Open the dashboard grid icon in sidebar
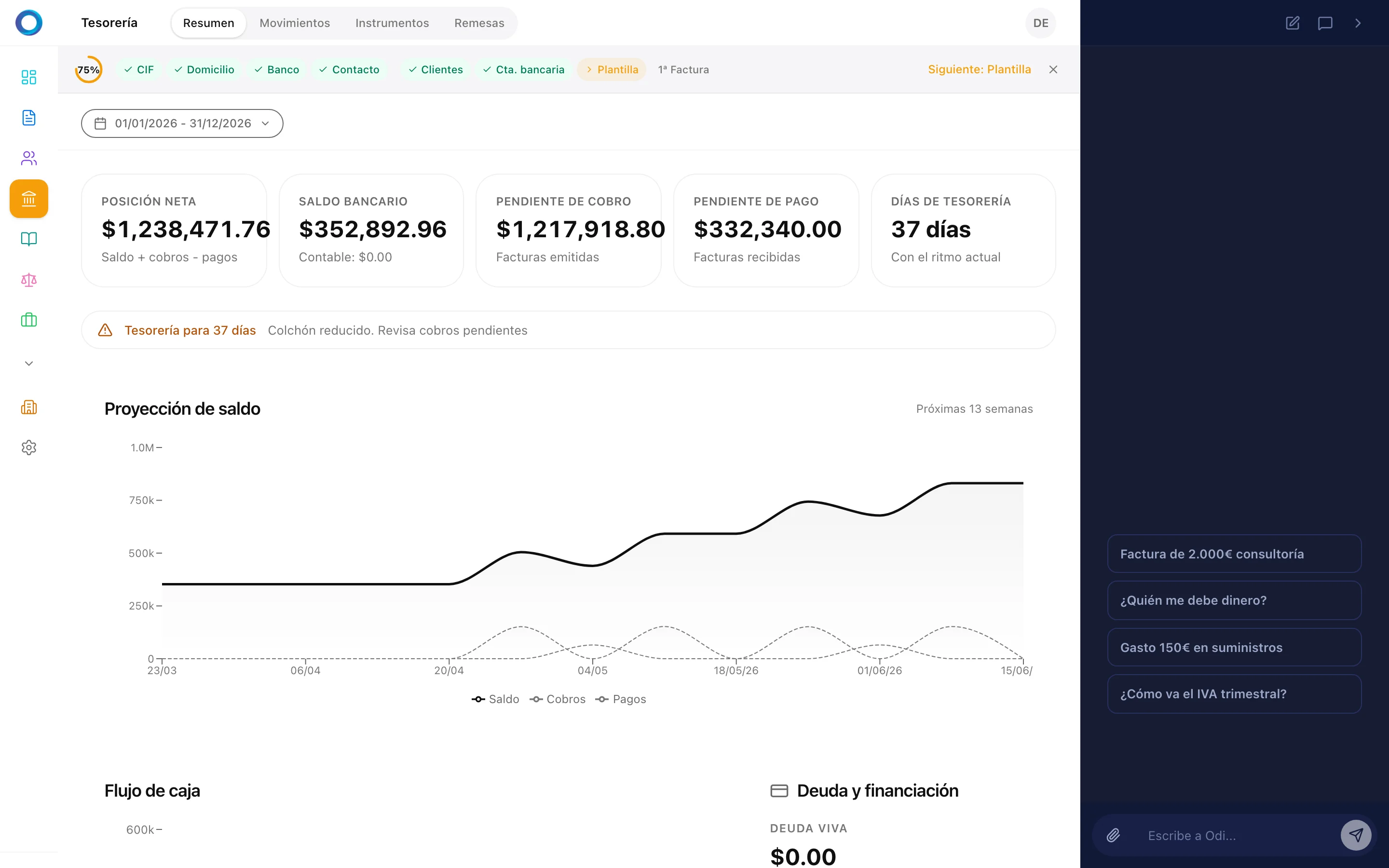 coord(29,77)
